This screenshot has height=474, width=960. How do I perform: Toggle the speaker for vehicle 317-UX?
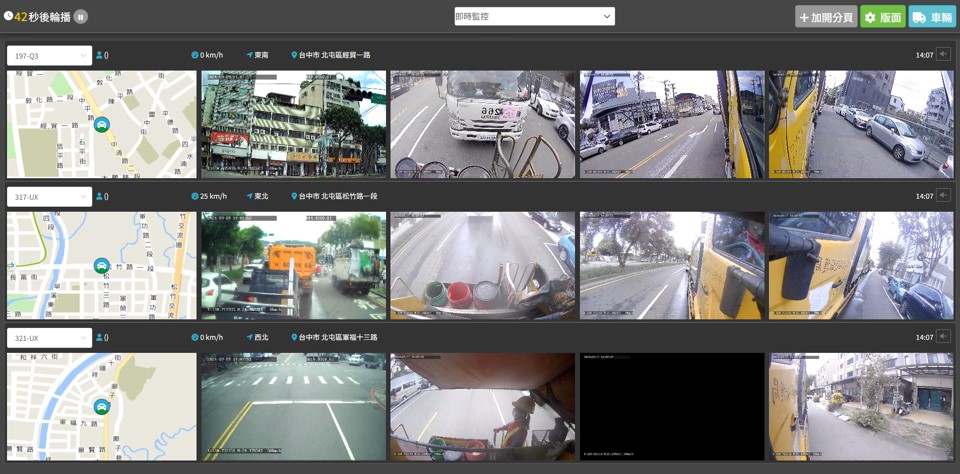coord(943,196)
